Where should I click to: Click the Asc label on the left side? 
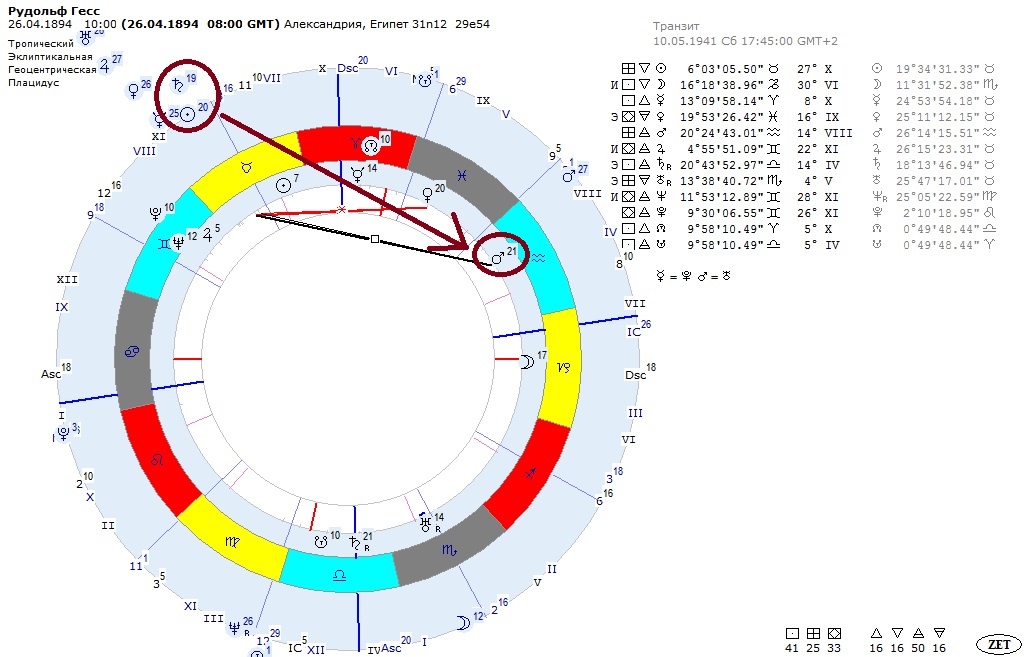click(51, 374)
